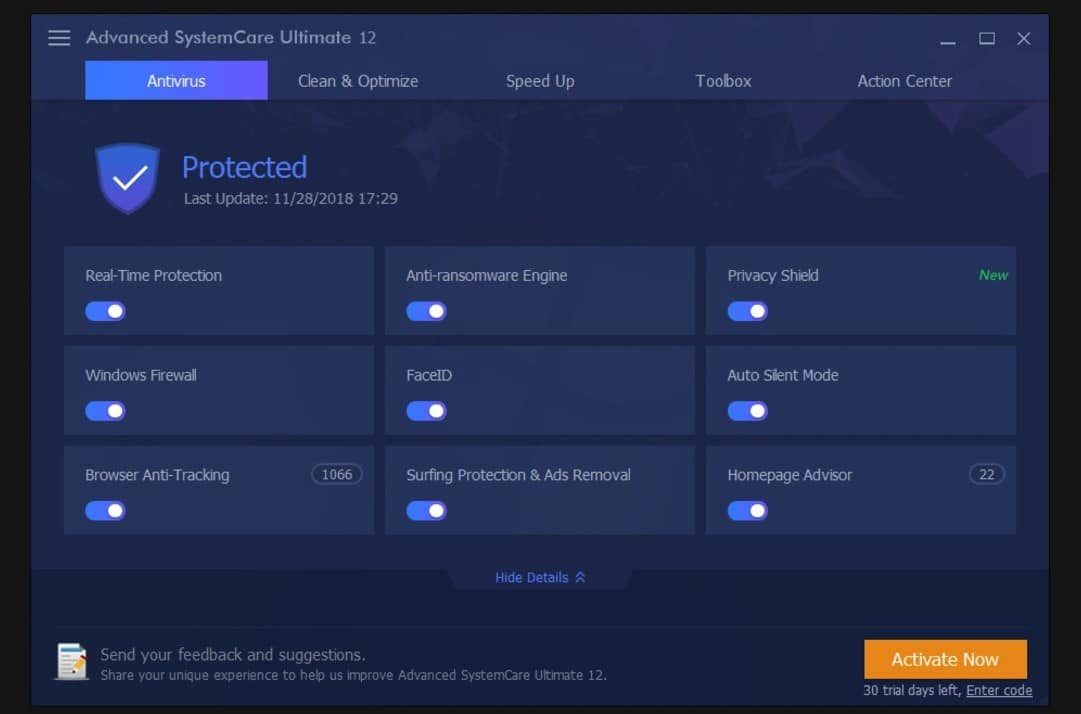This screenshot has height=714, width=1081.
Task: Disable Browser Anti-Tracking
Action: (x=105, y=511)
